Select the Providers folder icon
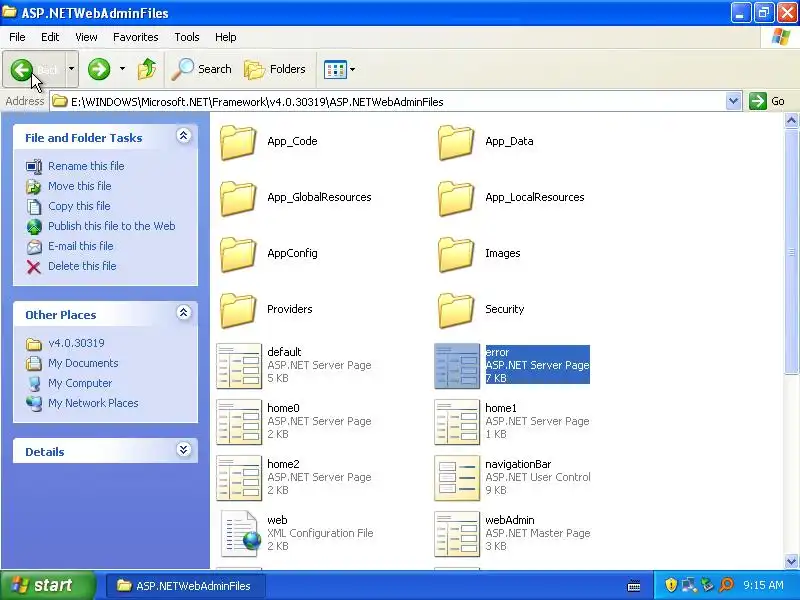 pyautogui.click(x=238, y=311)
